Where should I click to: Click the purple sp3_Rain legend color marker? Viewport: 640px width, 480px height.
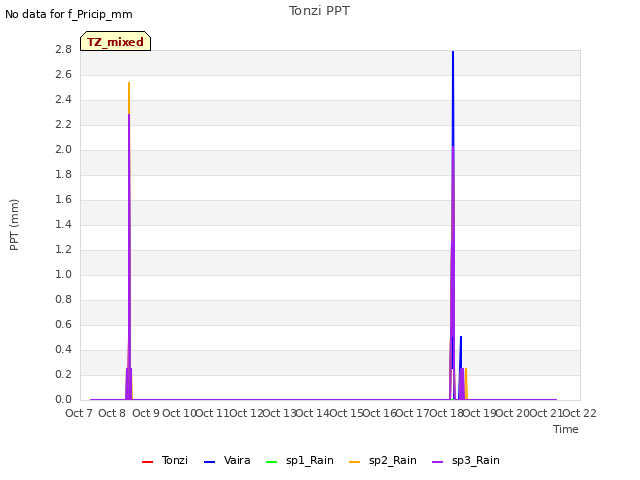pos(438,462)
